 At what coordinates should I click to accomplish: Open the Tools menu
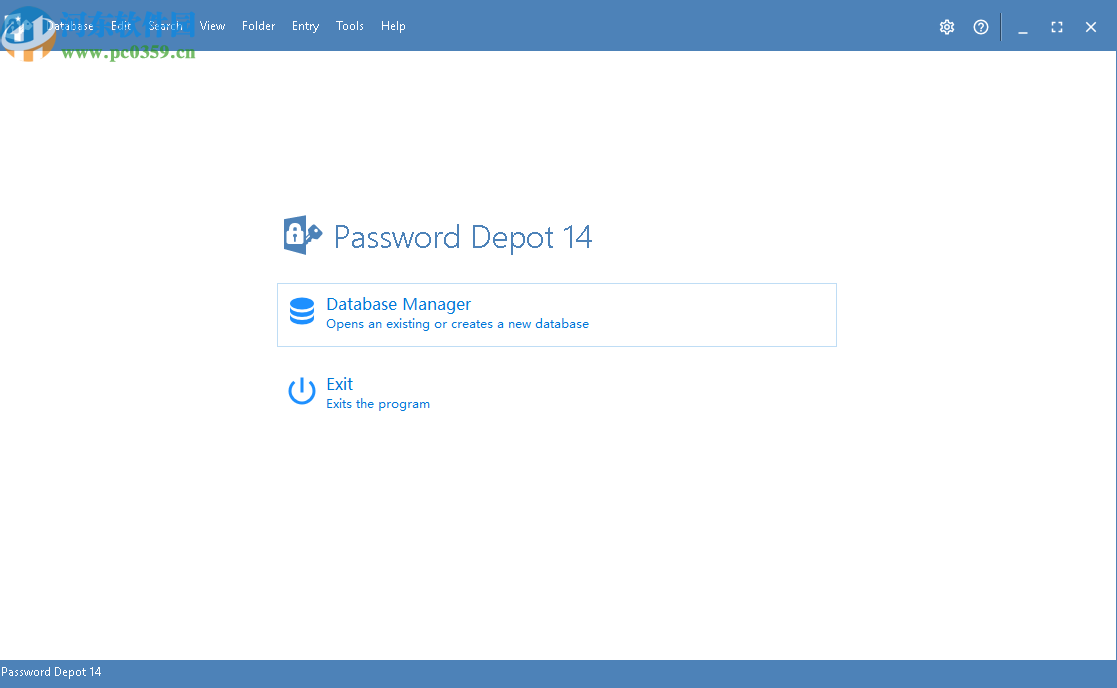[349, 26]
